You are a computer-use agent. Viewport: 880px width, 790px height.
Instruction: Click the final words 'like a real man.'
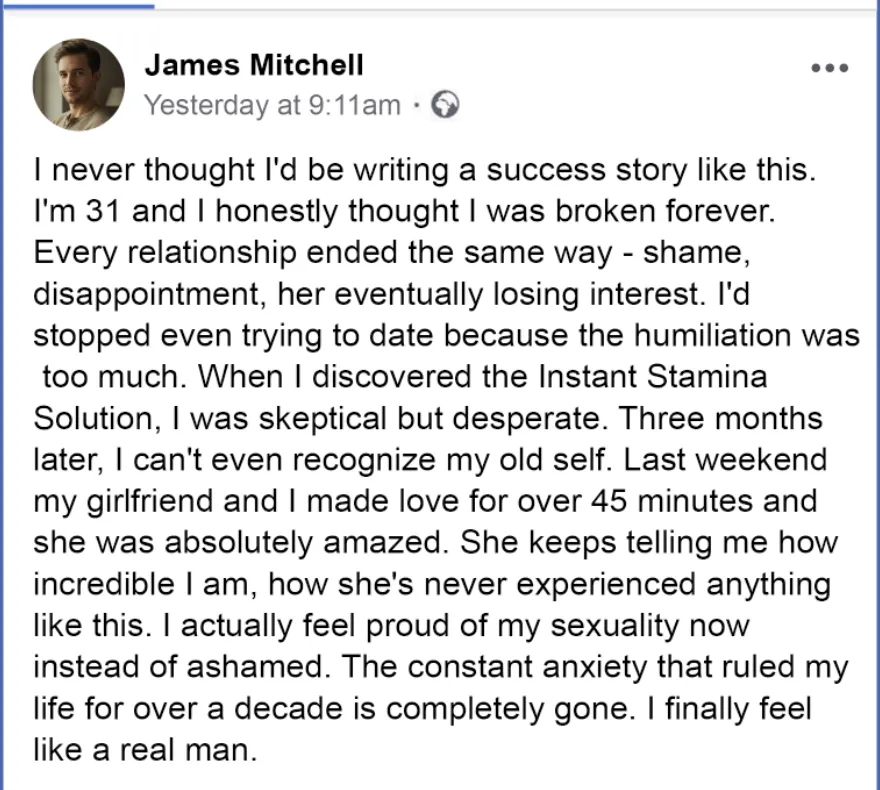pyautogui.click(x=145, y=750)
